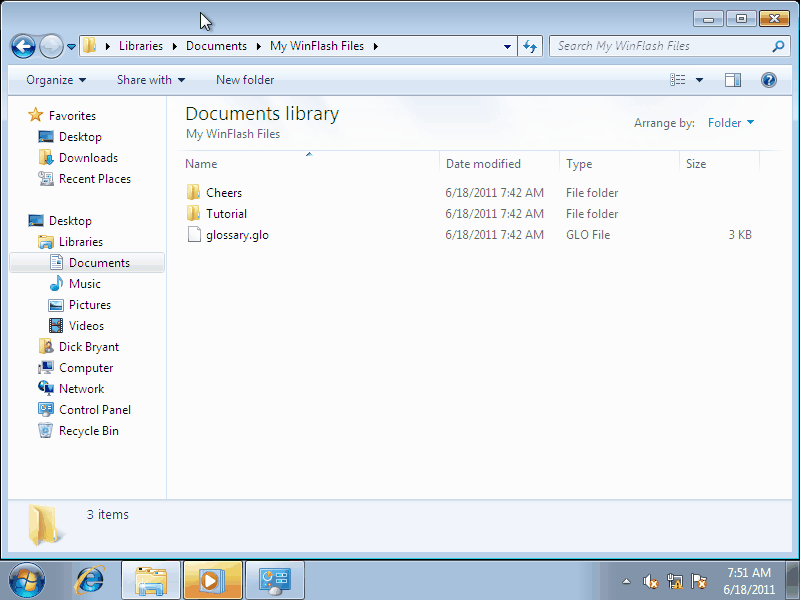The height and width of the screenshot is (600, 800).
Task: Click the muted speaker volume icon
Action: [651, 581]
